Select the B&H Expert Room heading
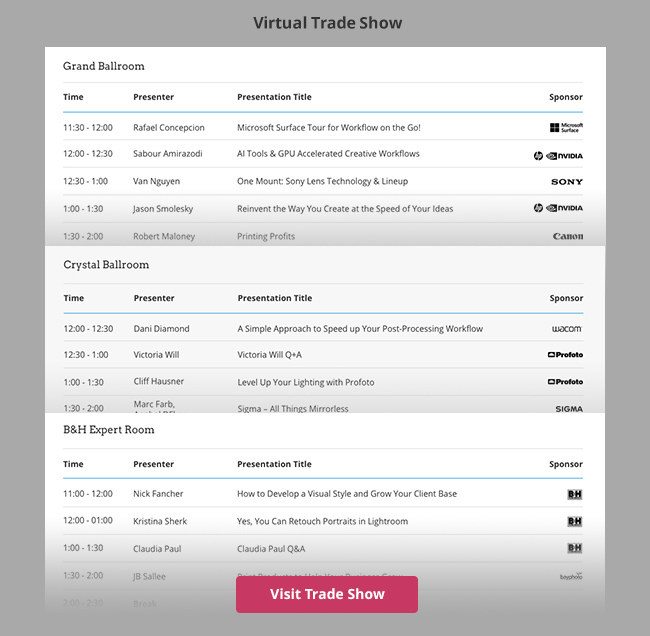This screenshot has height=636, width=650. coord(109,430)
